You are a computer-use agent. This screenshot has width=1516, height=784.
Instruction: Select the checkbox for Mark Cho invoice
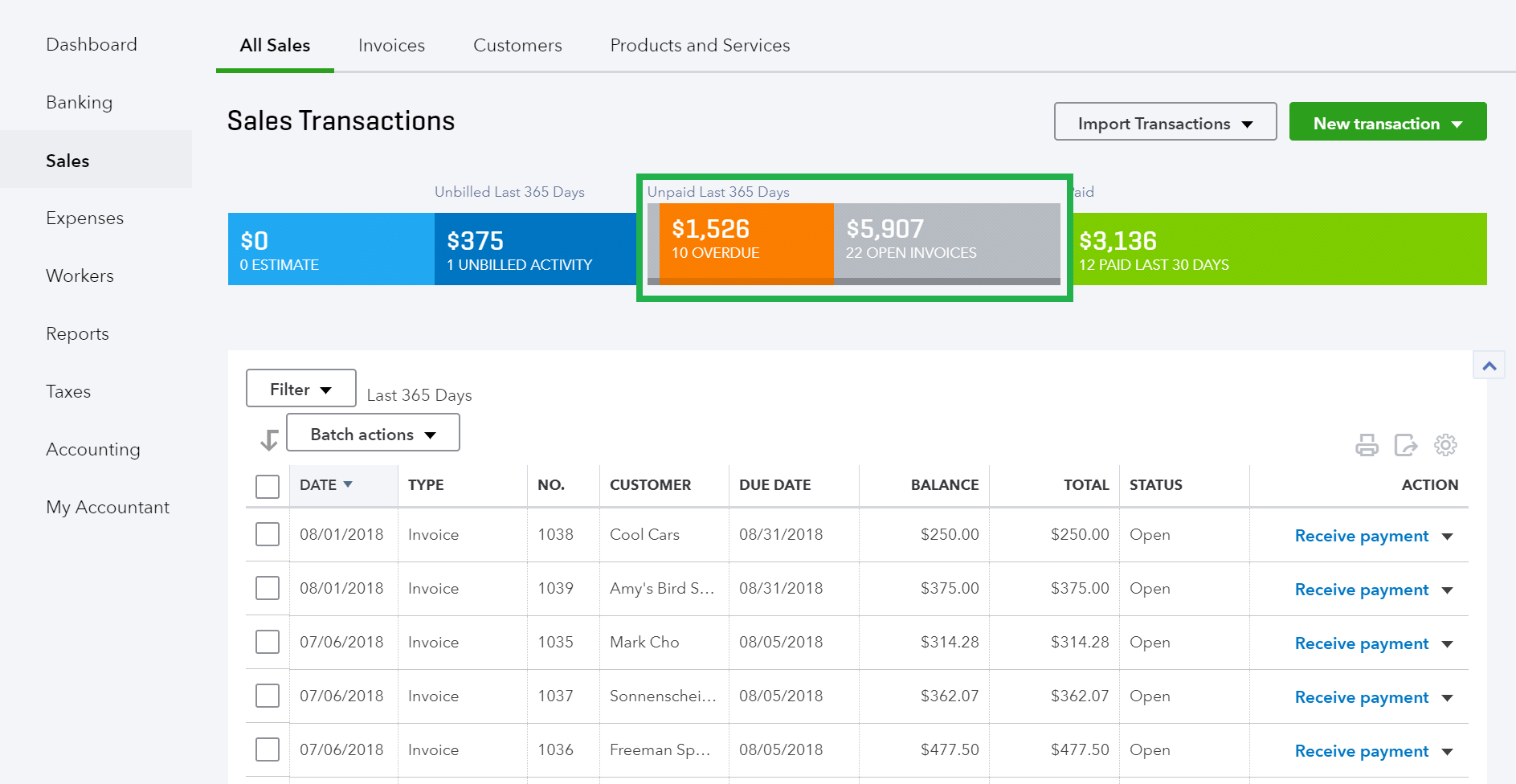tap(268, 643)
